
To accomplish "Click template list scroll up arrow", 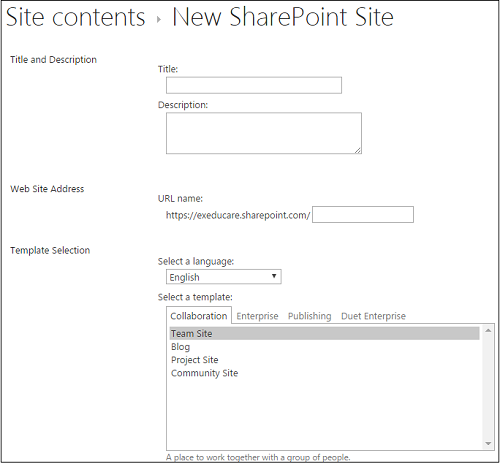I will 488,330.
